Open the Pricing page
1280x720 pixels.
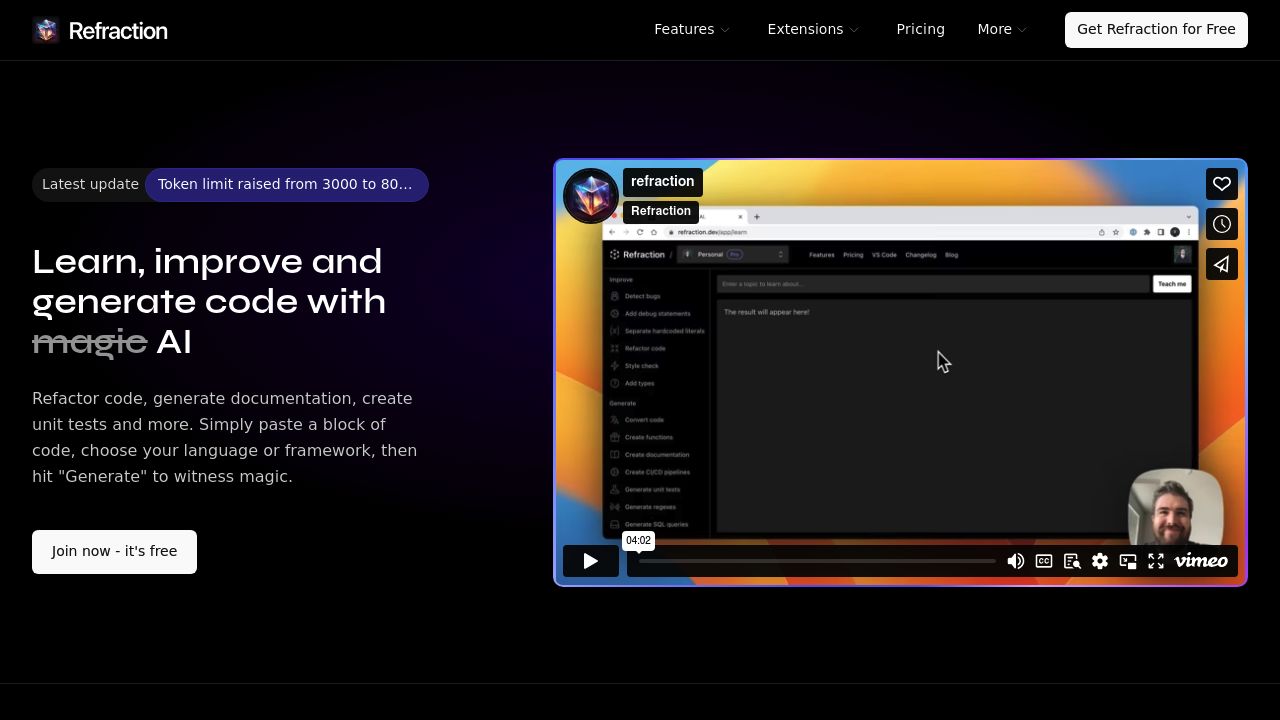click(x=920, y=29)
